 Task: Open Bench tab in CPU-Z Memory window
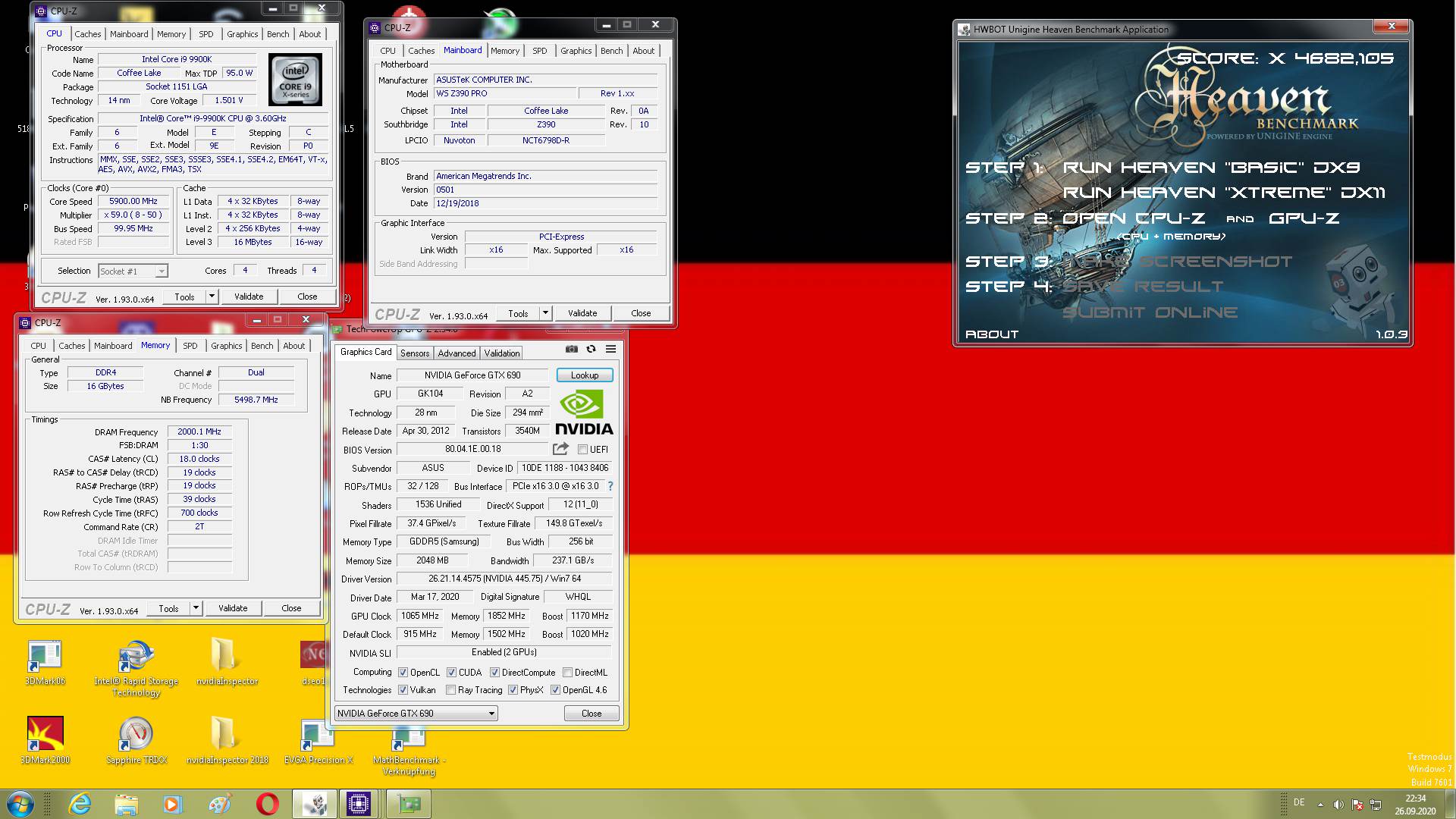point(262,346)
